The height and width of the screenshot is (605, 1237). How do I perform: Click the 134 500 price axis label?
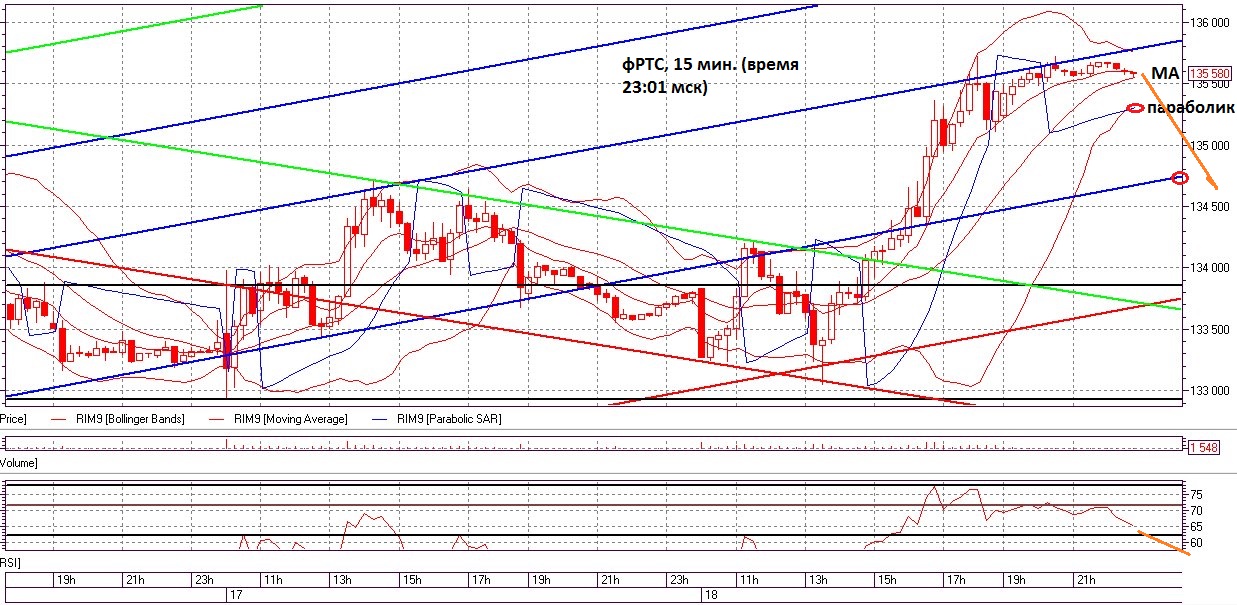(1209, 206)
